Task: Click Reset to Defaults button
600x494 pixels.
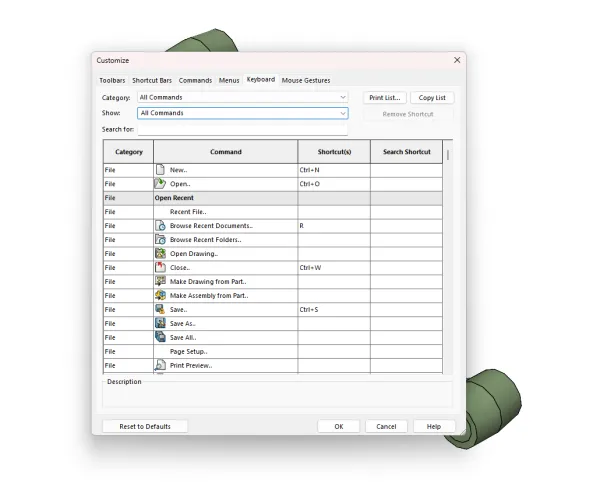Action: coord(145,426)
